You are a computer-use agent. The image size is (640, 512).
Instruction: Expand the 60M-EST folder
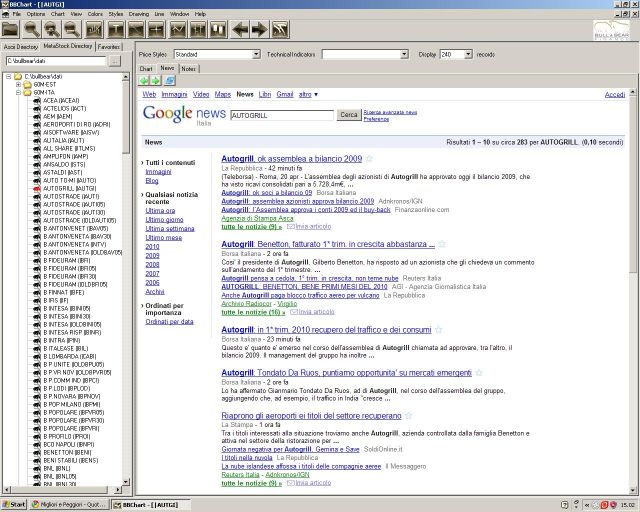pyautogui.click(x=18, y=85)
